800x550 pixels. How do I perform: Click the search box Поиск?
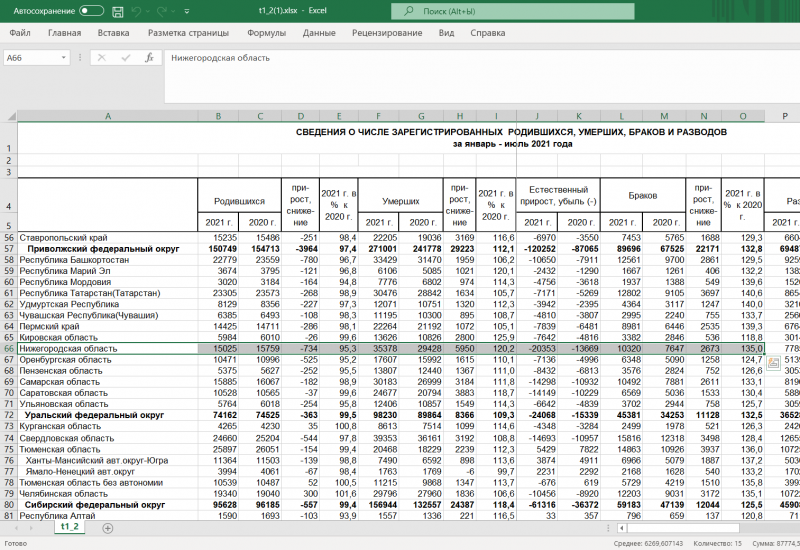click(513, 11)
